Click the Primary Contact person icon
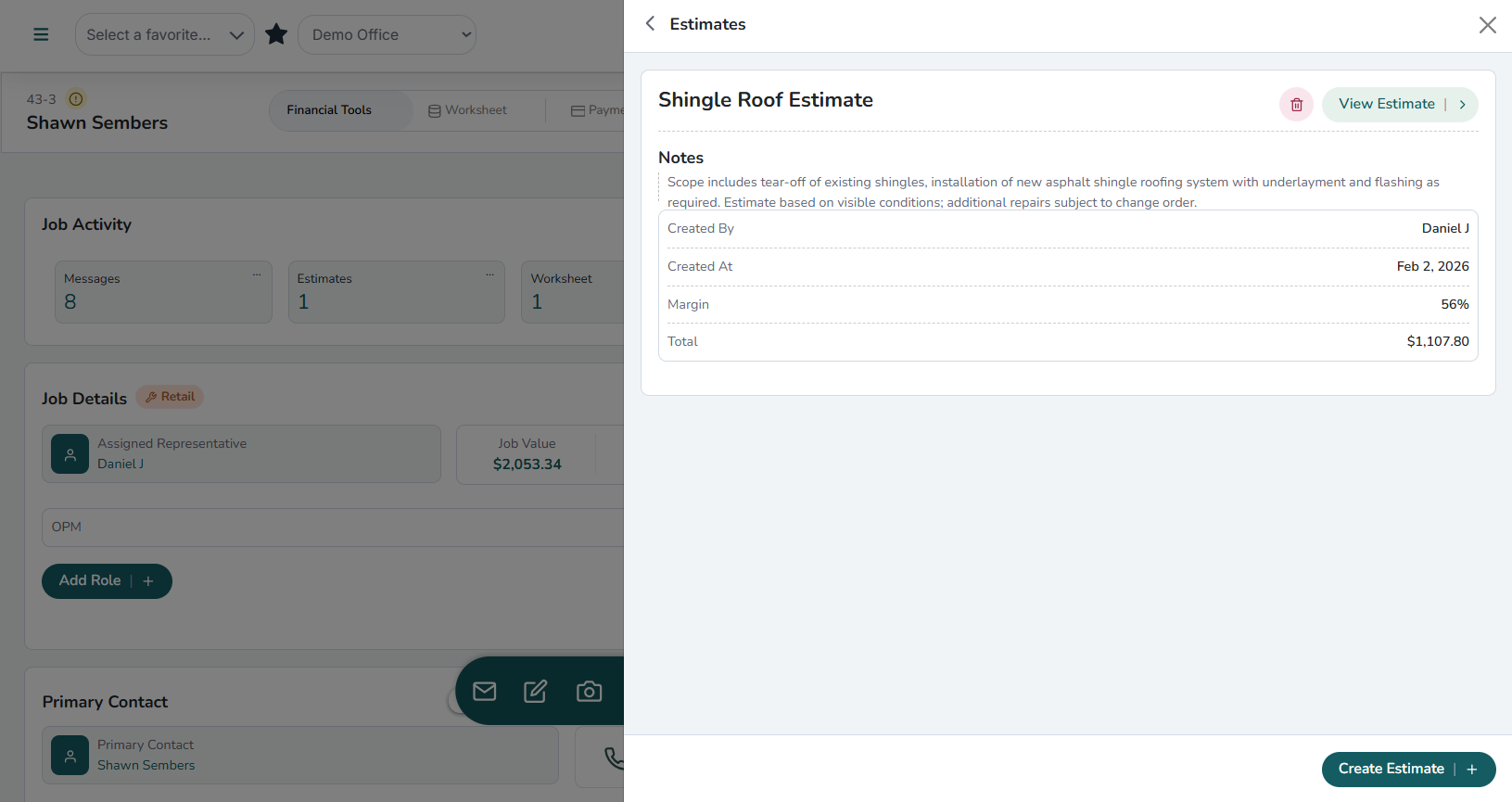The width and height of the screenshot is (1512, 802). 70,755
